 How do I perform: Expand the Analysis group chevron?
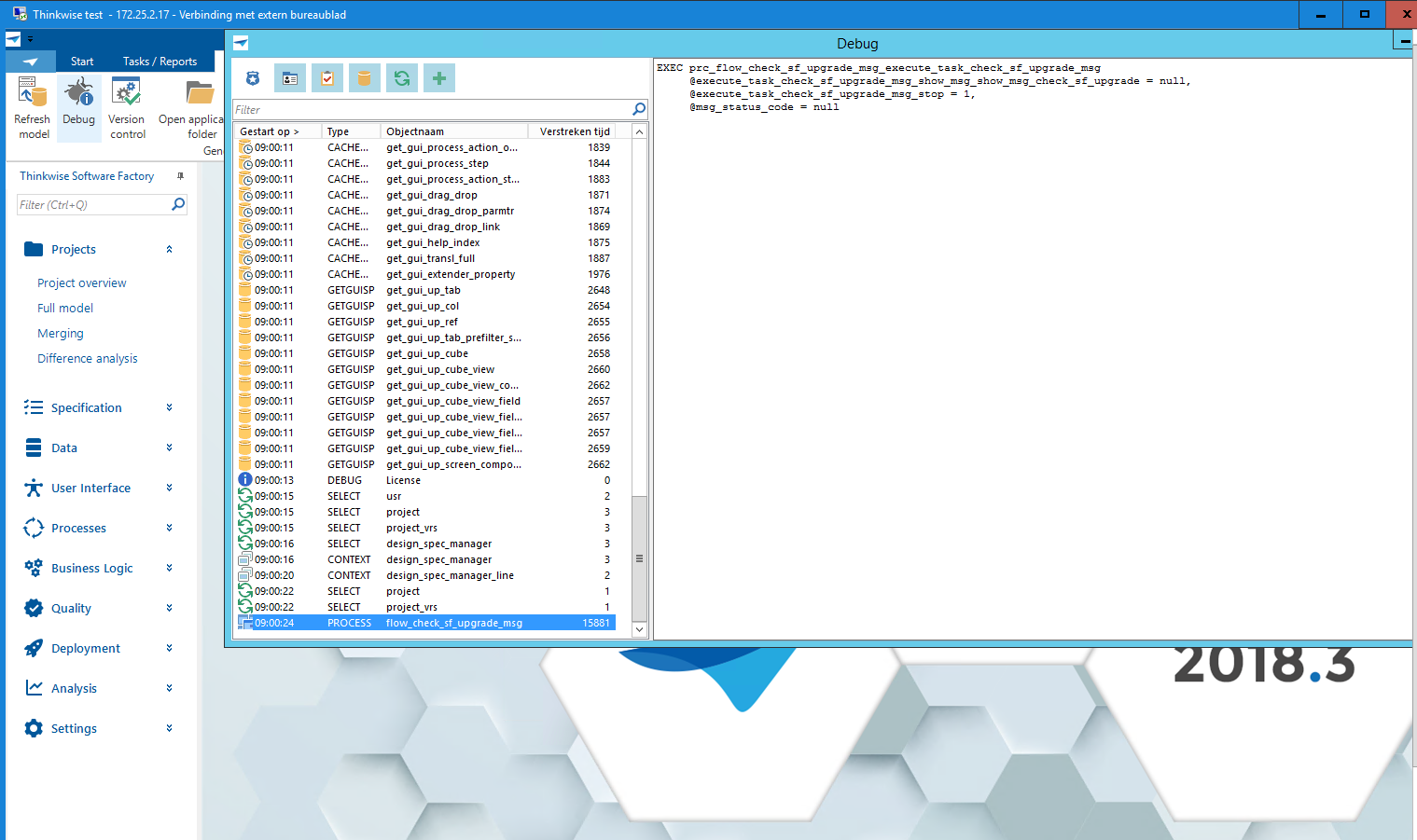pos(169,688)
